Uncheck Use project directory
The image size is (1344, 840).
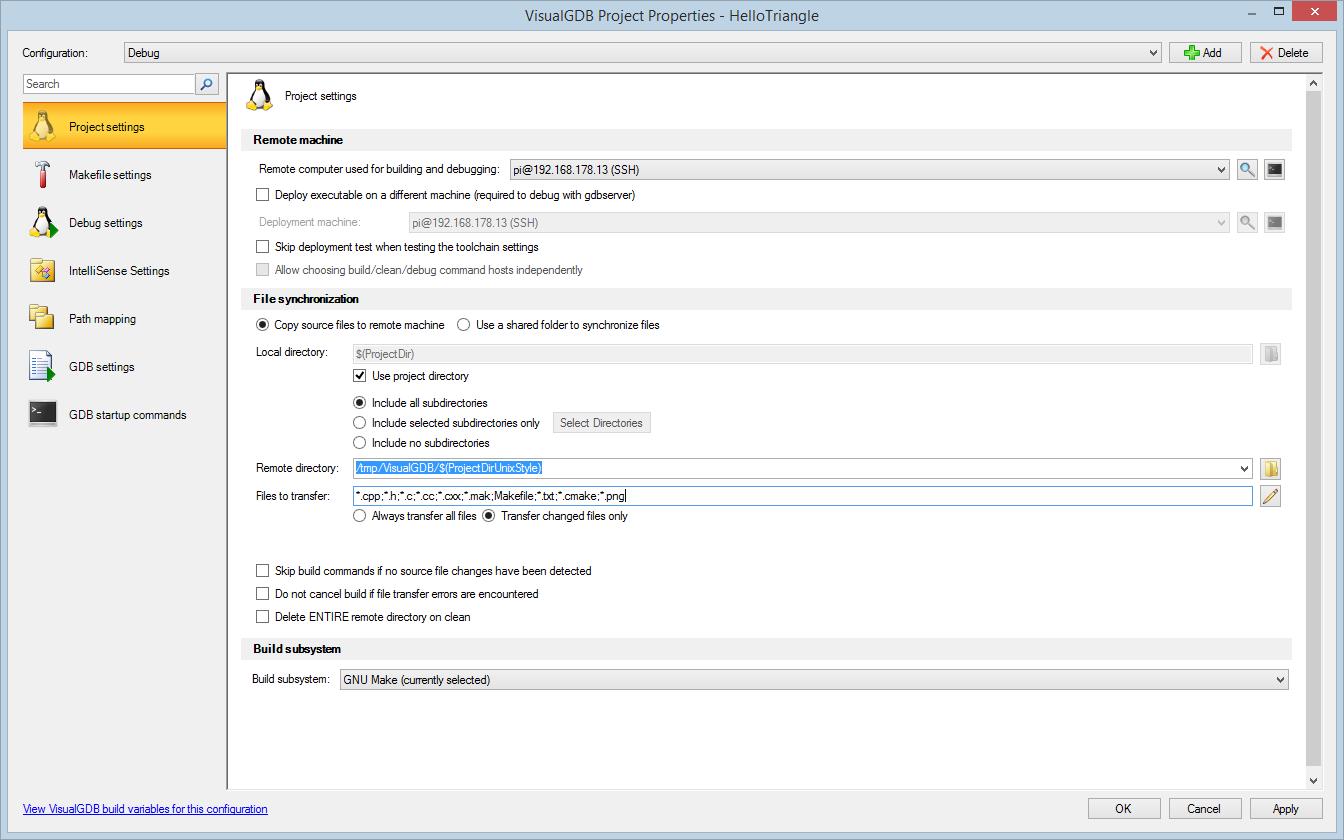(360, 376)
